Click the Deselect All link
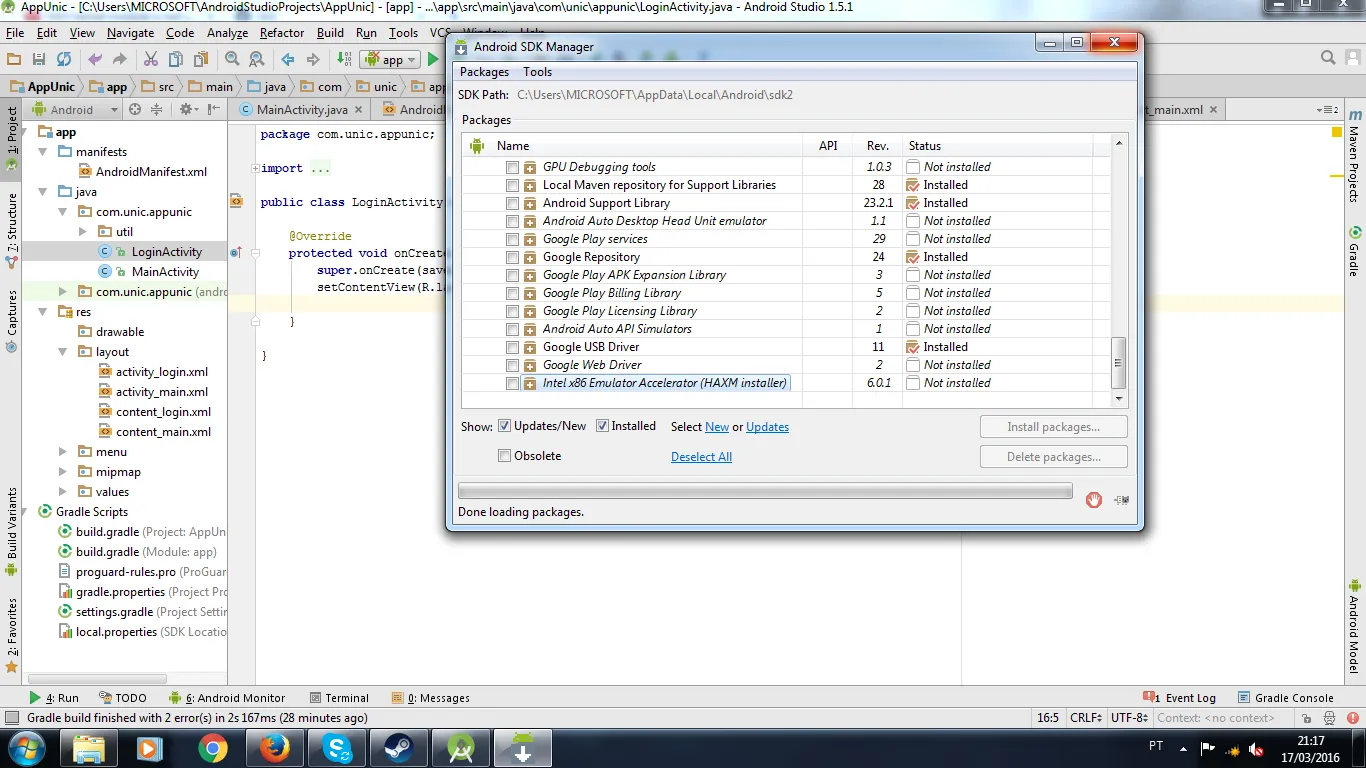The image size is (1366, 768). pyautogui.click(x=701, y=457)
